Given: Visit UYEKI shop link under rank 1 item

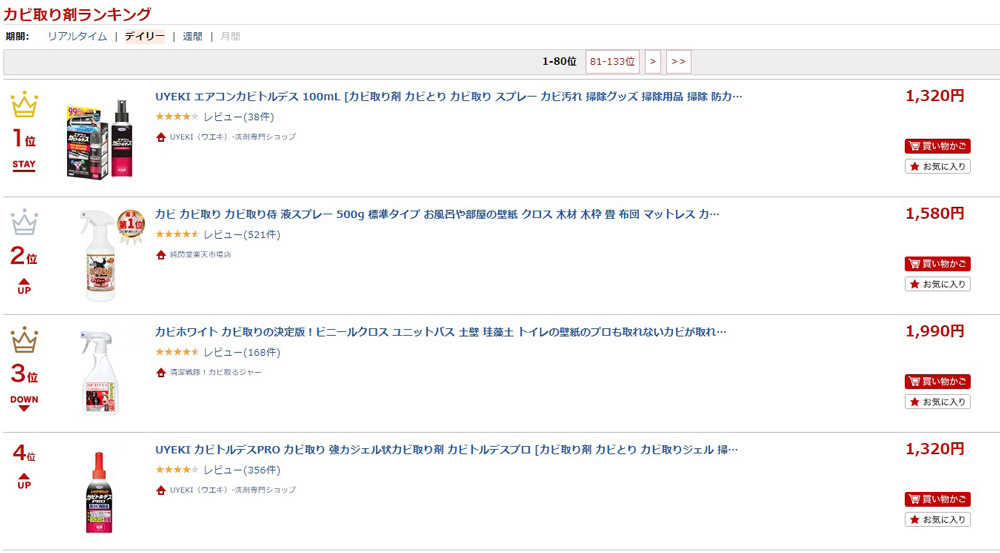Looking at the screenshot, I should click(232, 136).
